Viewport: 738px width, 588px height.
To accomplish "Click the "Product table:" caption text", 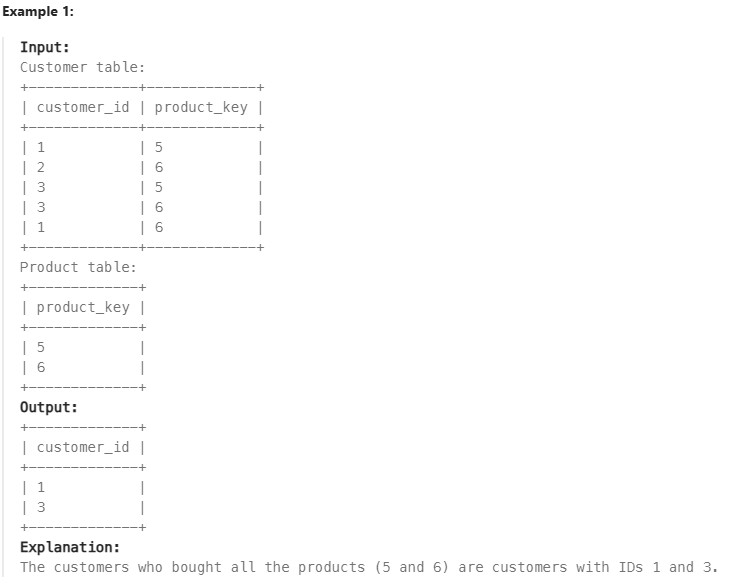I will click(x=78, y=267).
